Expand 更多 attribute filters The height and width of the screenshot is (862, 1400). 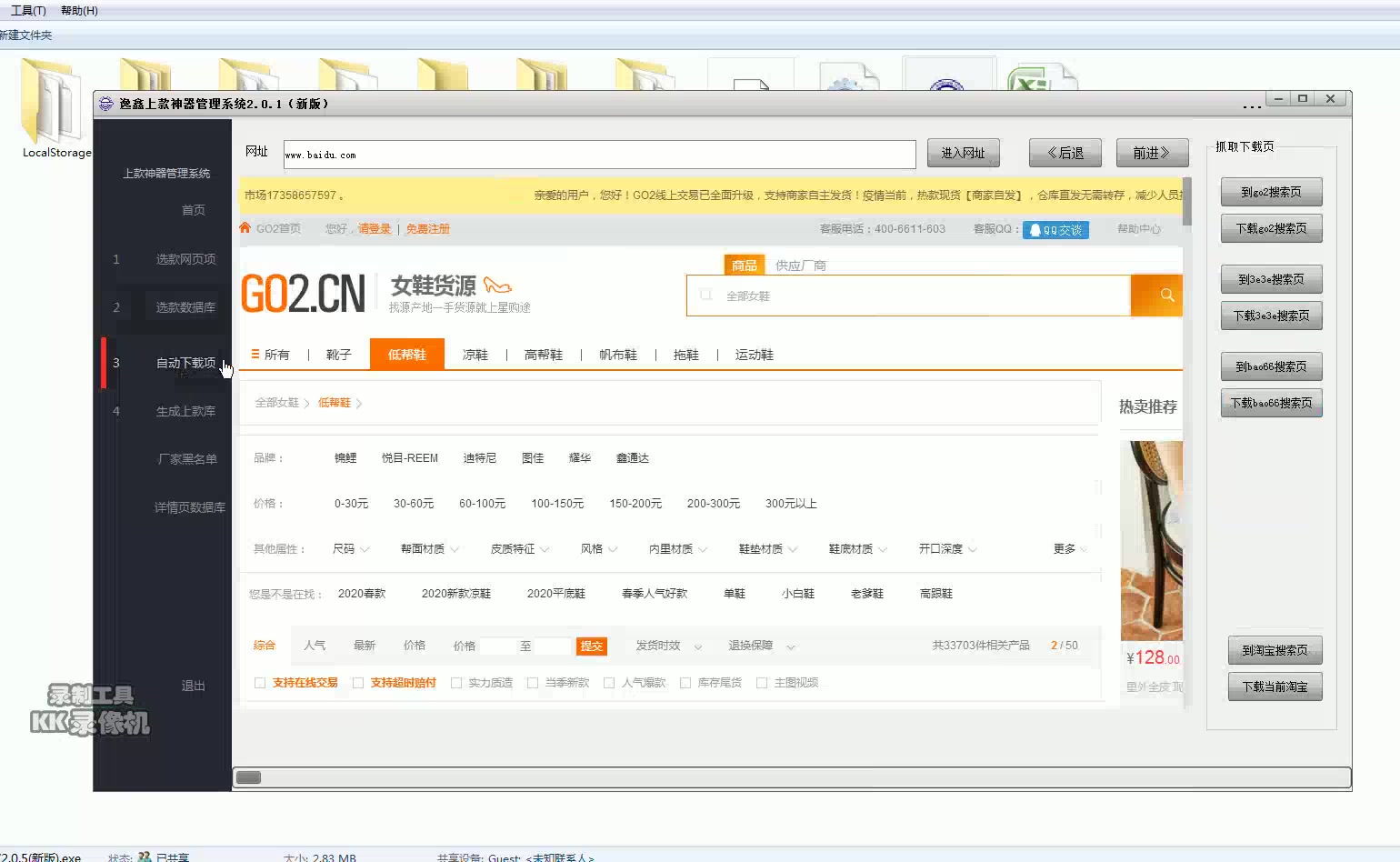[x=1070, y=549]
